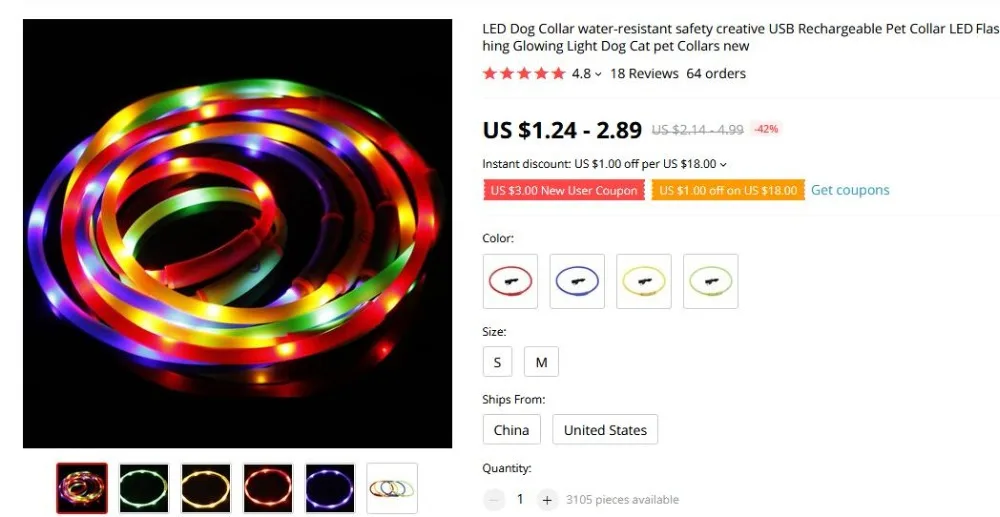Choose the yellow collar color swatch
The image size is (1000, 517).
(x=643, y=281)
